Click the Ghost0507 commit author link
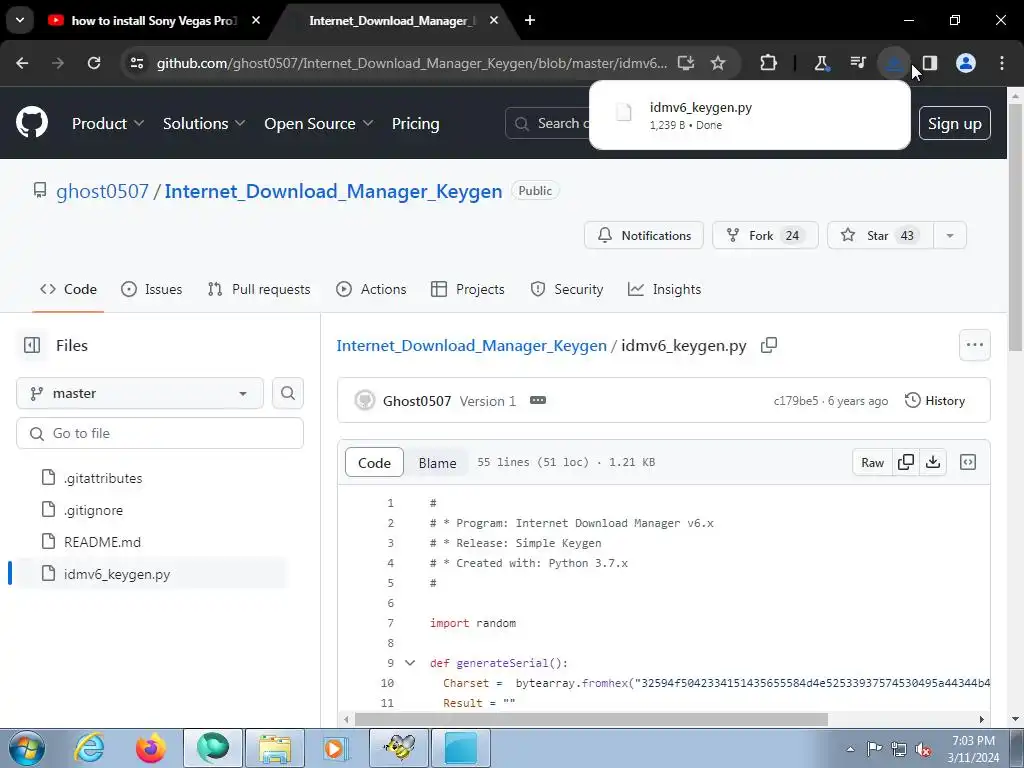The height and width of the screenshot is (768, 1024). tap(417, 401)
